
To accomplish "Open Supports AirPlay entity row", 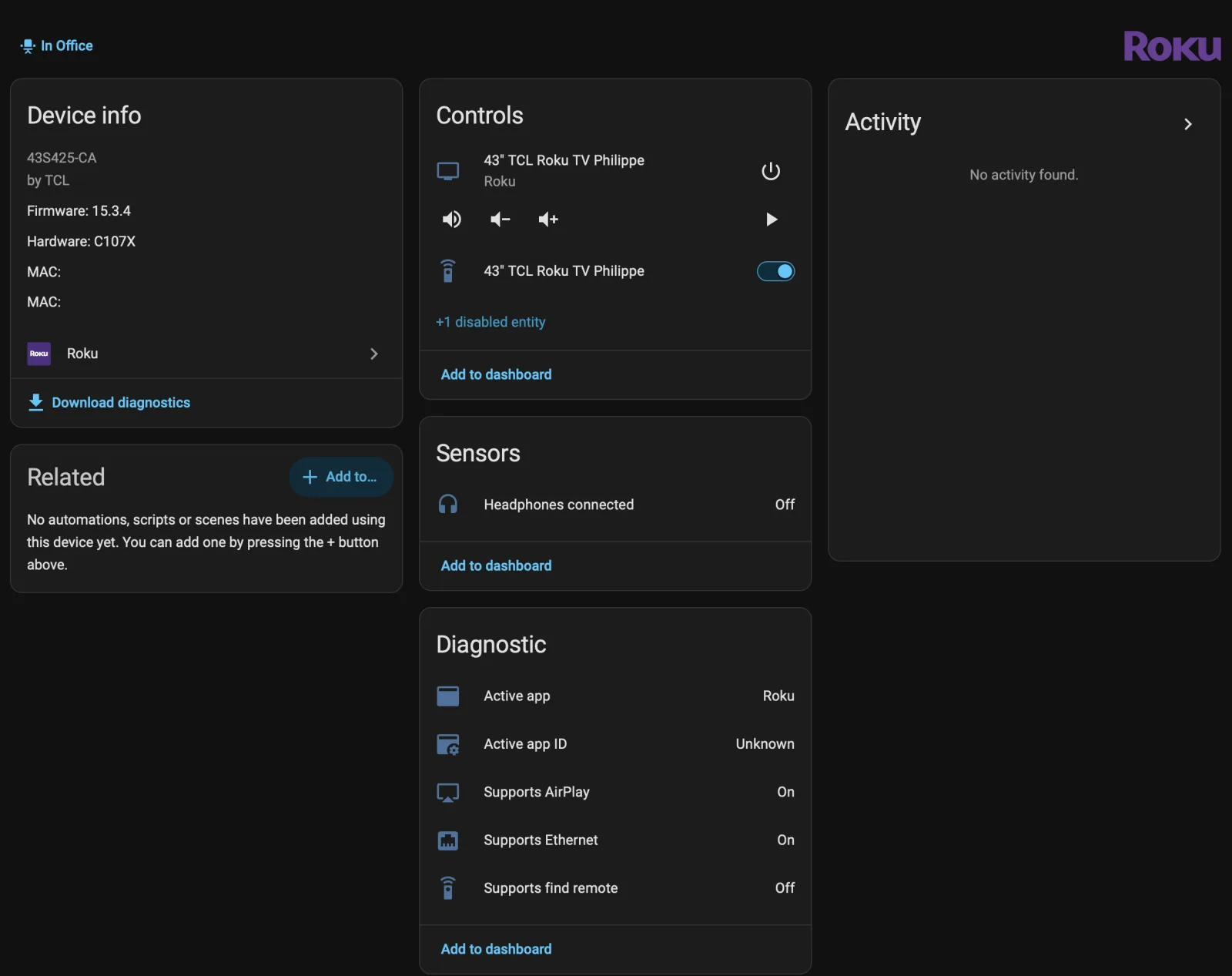I will 615,792.
